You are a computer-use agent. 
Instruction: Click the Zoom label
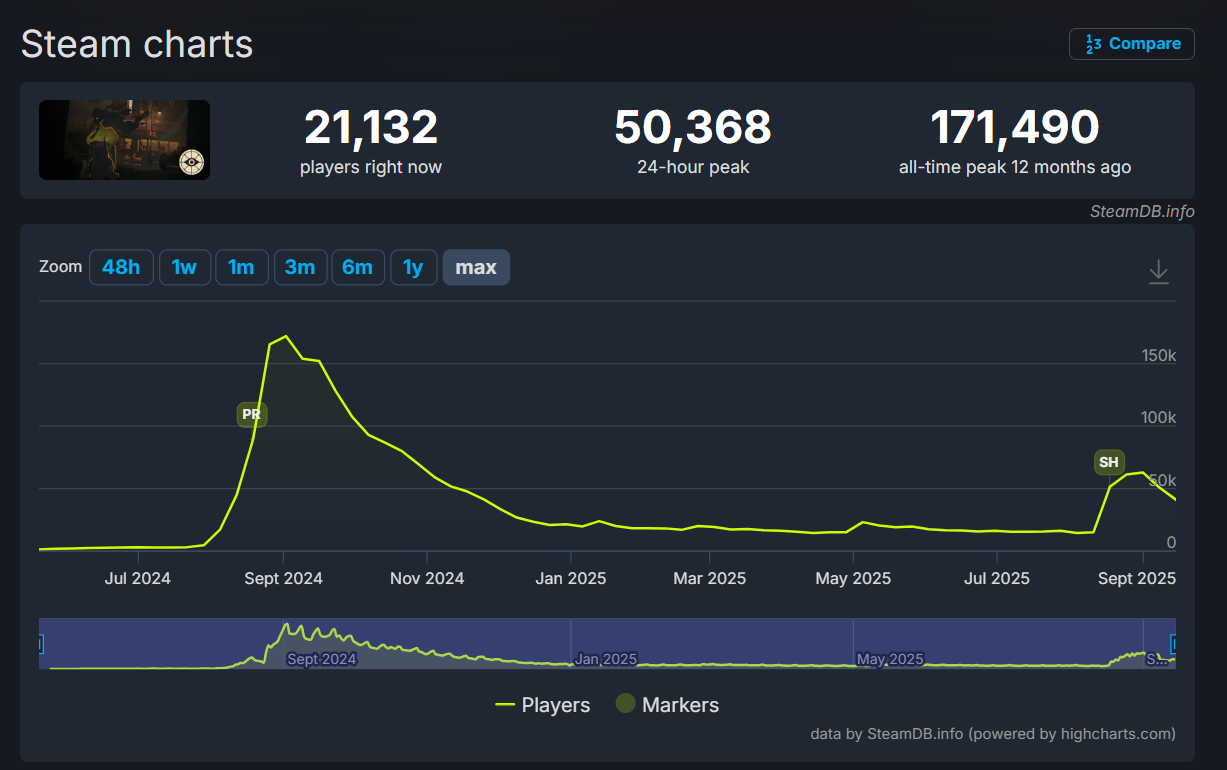click(60, 267)
